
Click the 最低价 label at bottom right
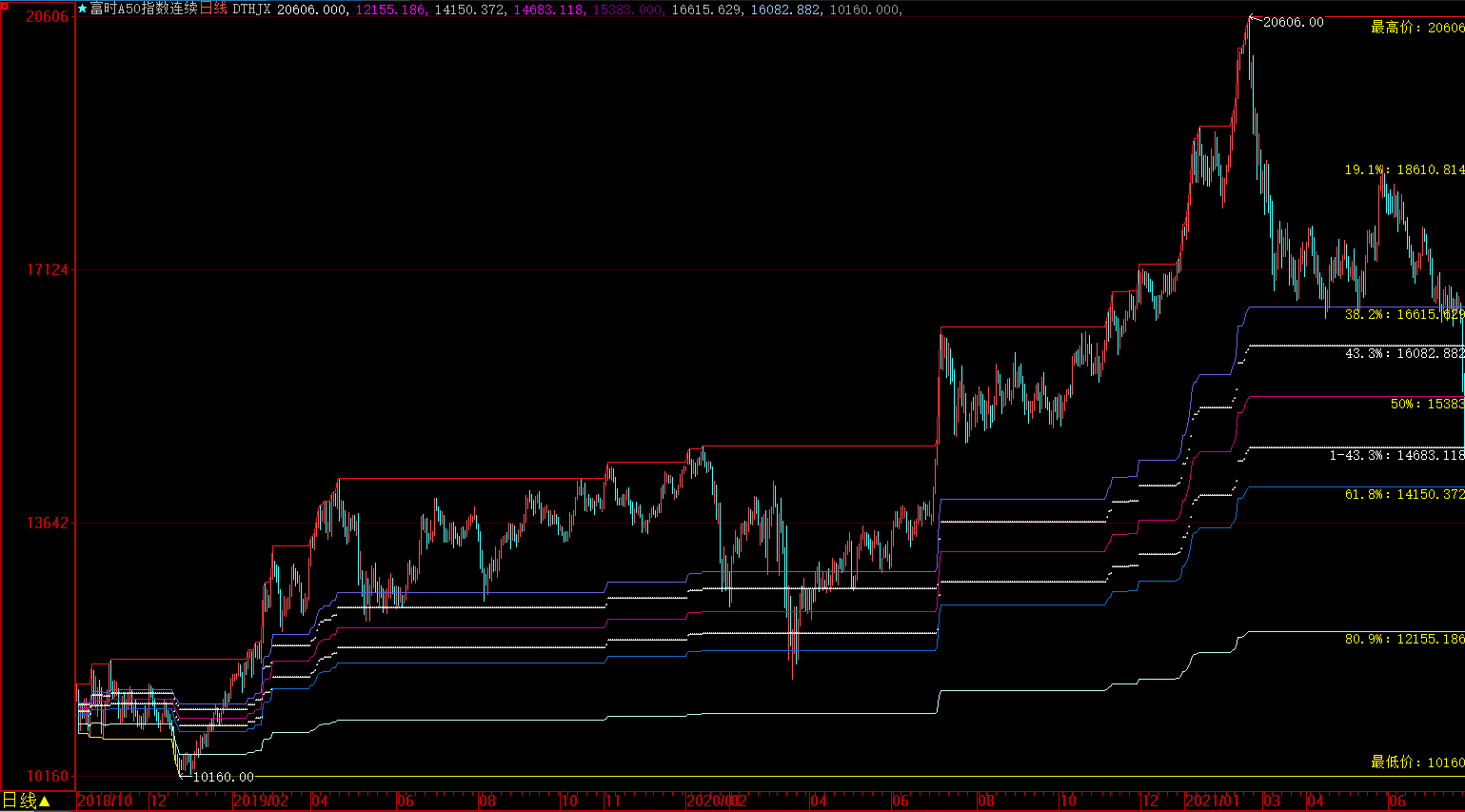click(x=1417, y=762)
